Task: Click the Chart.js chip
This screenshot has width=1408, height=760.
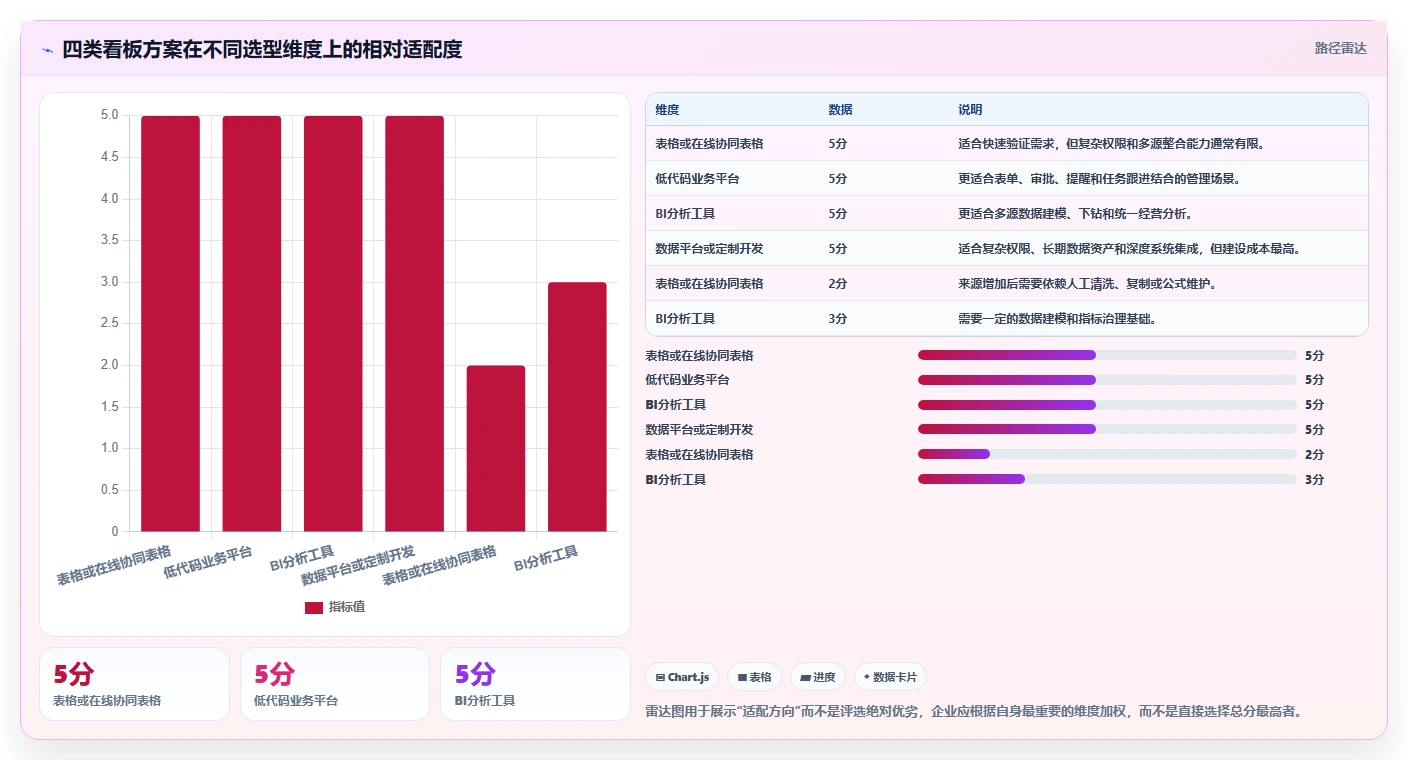Action: pos(682,677)
